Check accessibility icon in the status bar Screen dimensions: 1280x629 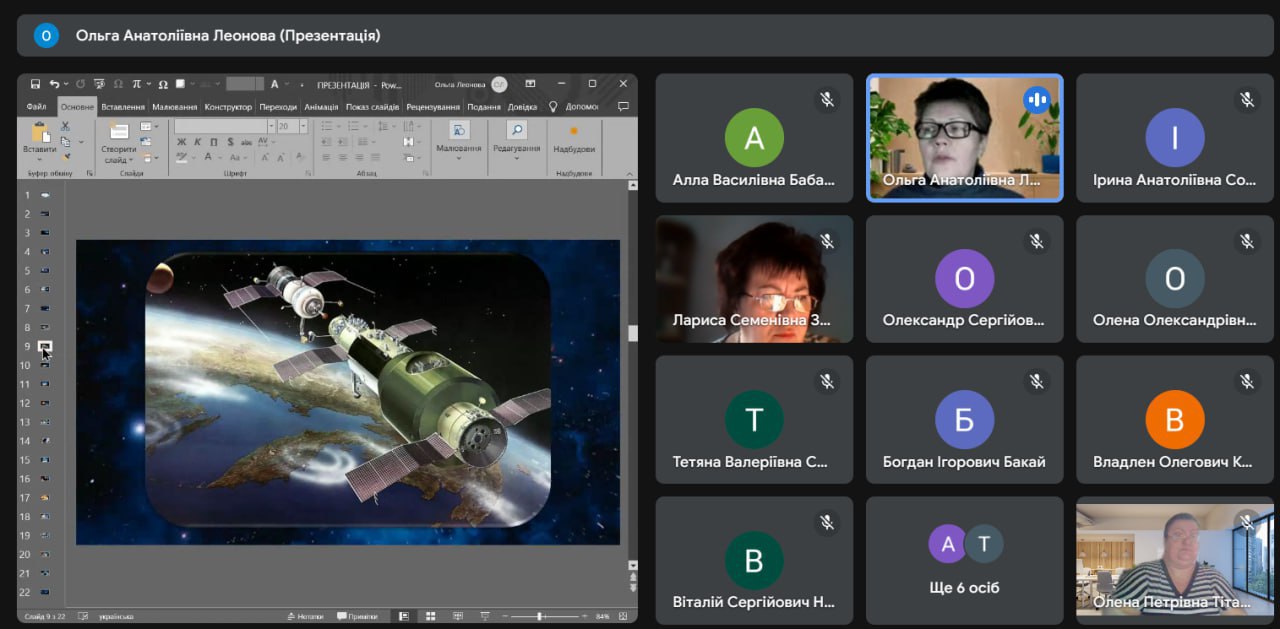[83, 616]
